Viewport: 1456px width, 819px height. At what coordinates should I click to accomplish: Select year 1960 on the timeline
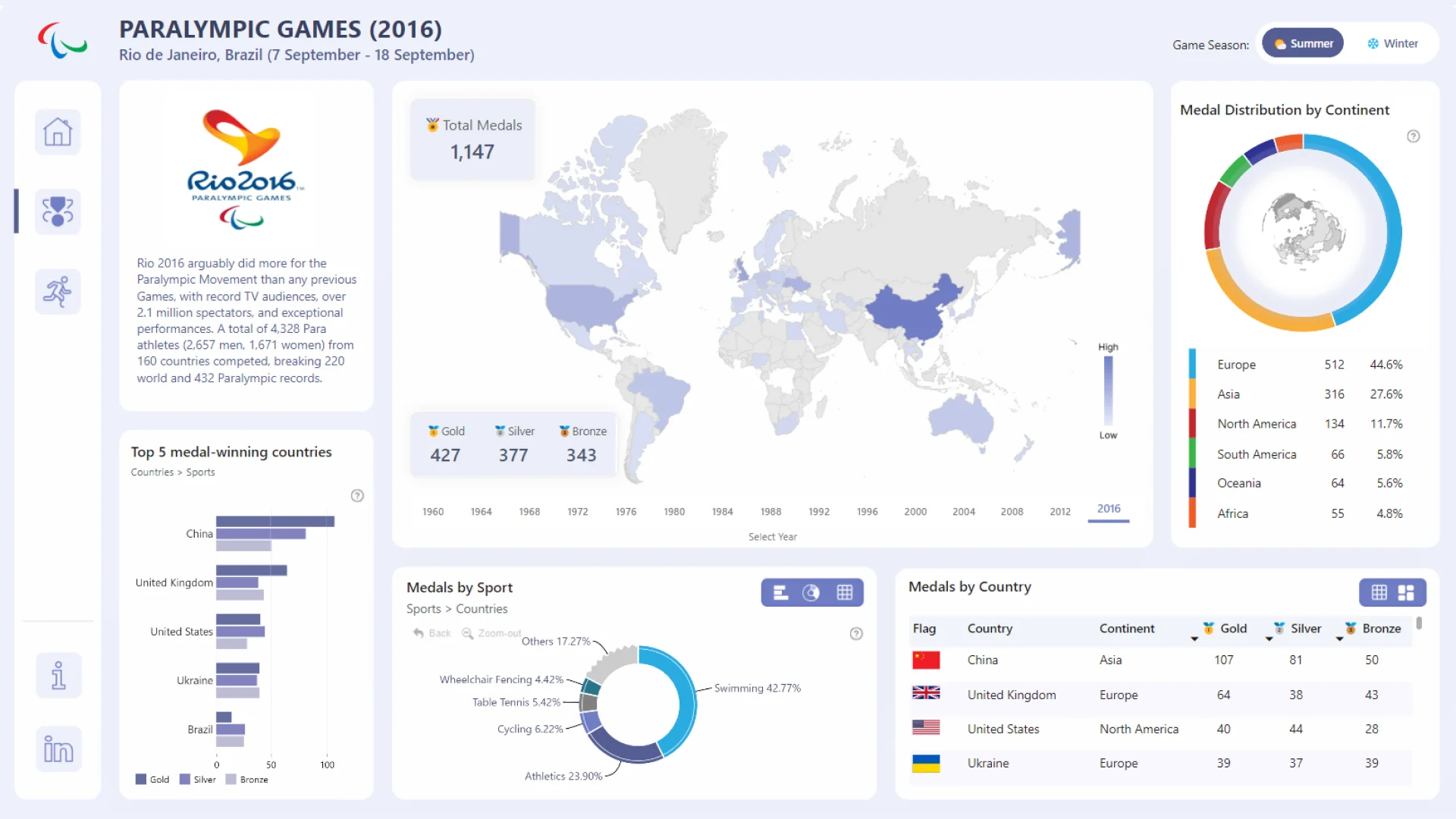tap(433, 512)
